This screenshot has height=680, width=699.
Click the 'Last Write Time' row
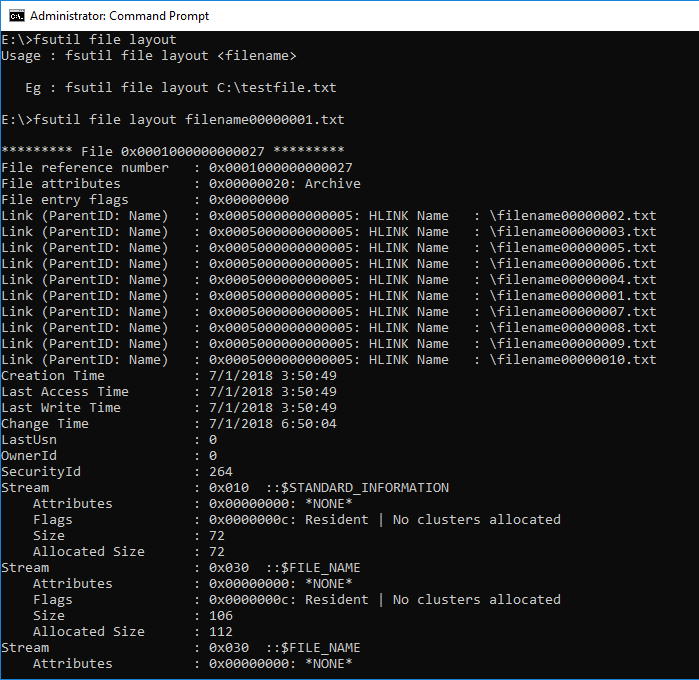coord(169,408)
